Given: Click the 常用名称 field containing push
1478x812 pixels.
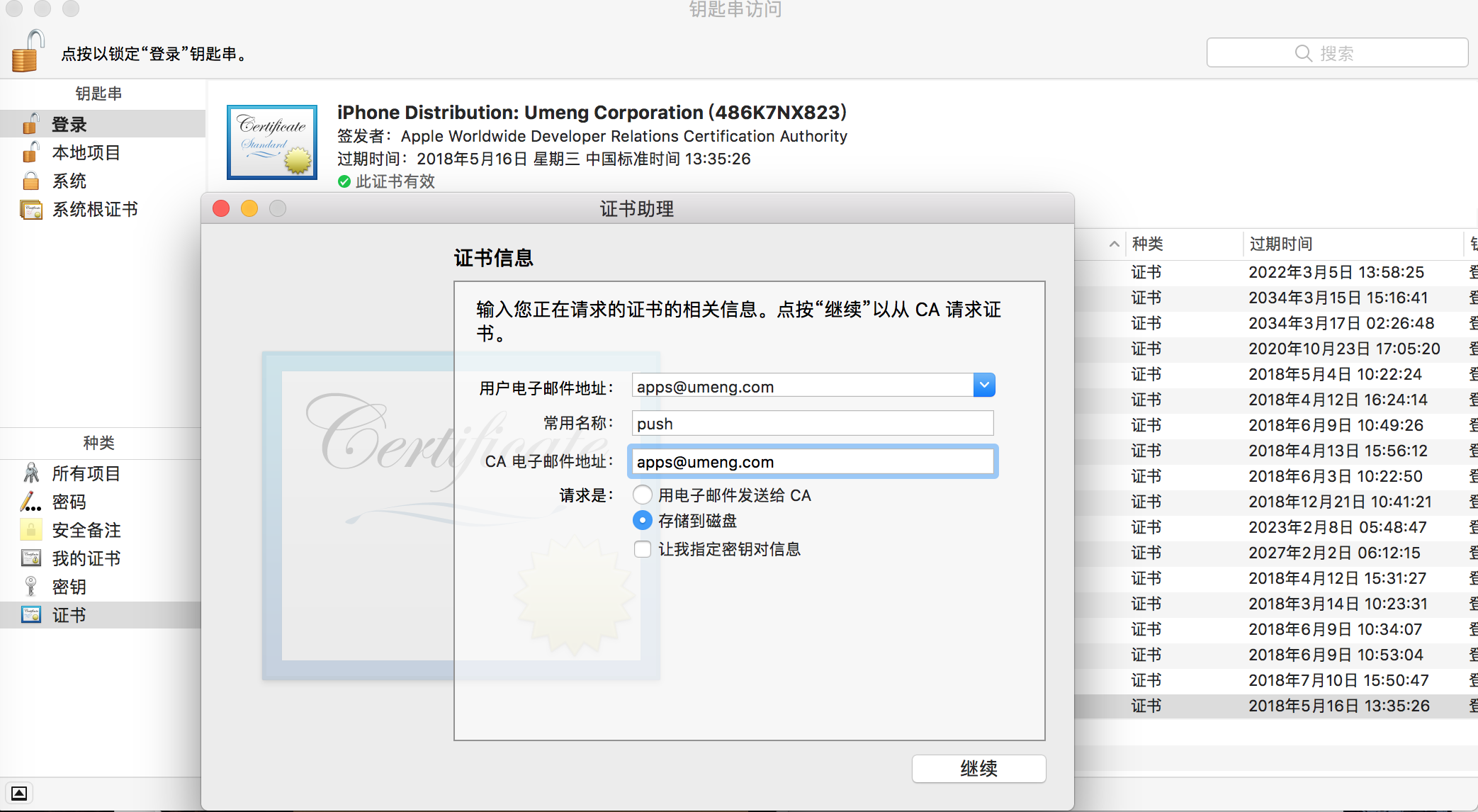Looking at the screenshot, I should tap(813, 423).
